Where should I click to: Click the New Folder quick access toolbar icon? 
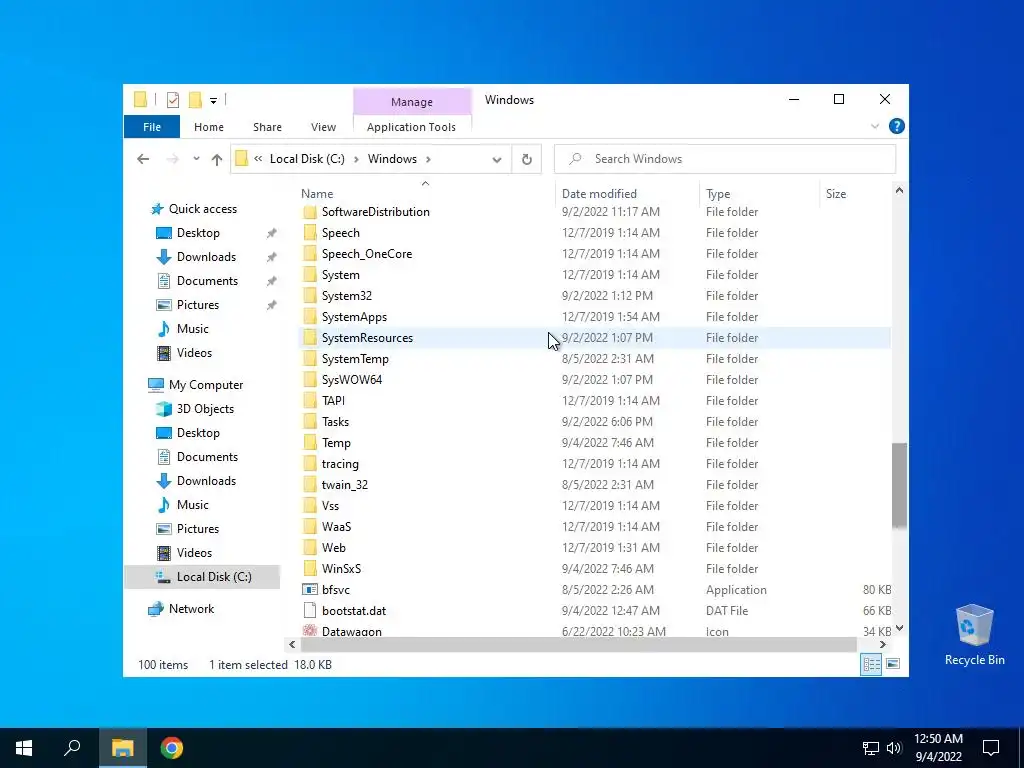click(195, 100)
